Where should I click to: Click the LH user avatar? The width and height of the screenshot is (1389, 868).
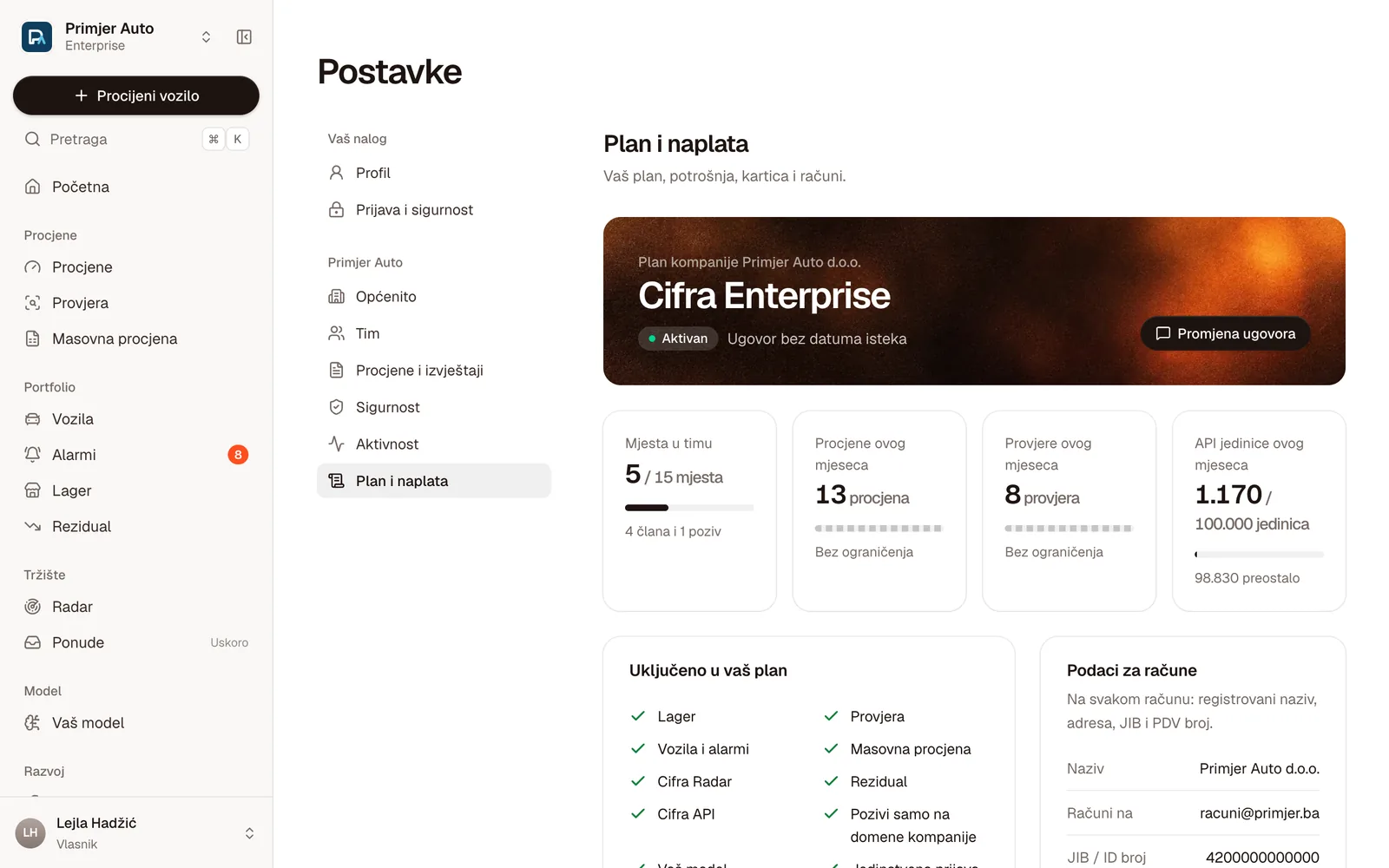(x=30, y=833)
